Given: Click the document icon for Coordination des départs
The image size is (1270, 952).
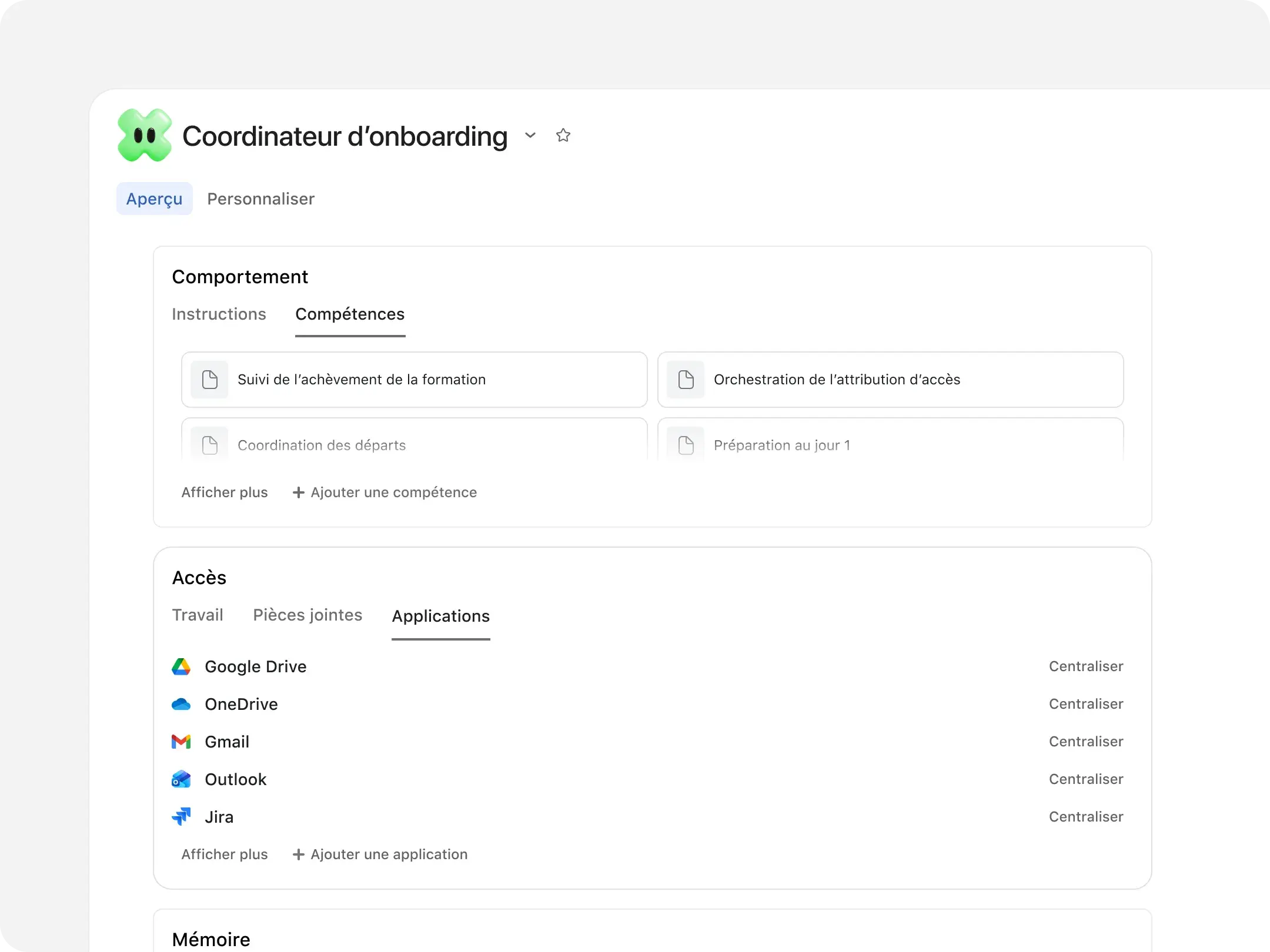Looking at the screenshot, I should tap(210, 445).
